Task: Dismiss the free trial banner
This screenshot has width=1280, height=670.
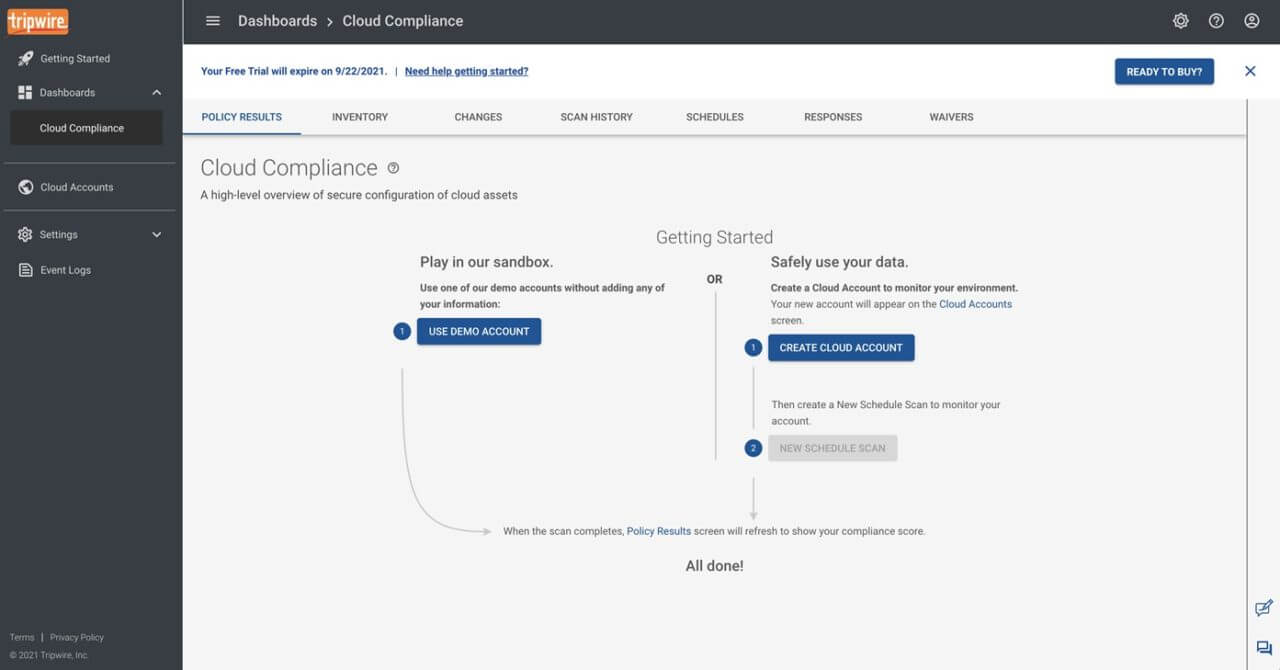Action: 1250,71
